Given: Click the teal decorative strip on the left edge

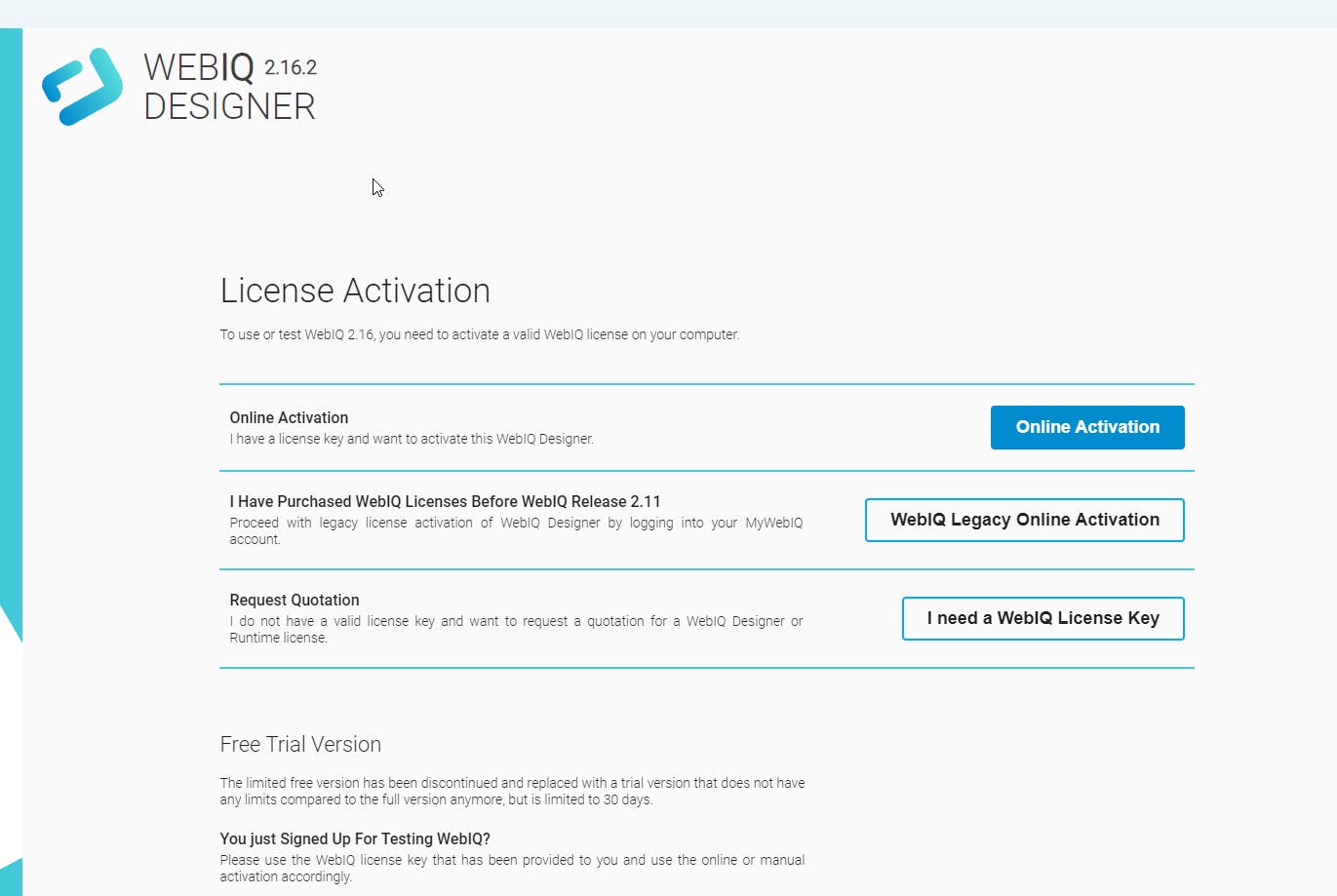Looking at the screenshot, I should pyautogui.click(x=10, y=292).
